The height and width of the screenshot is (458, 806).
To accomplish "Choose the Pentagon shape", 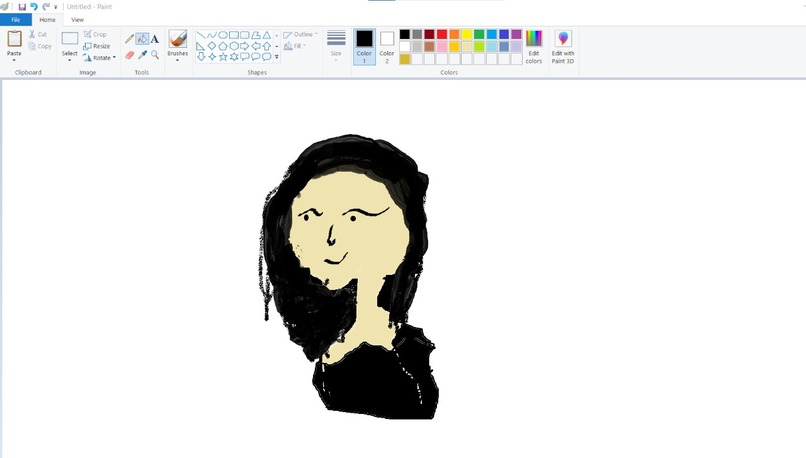I will (223, 46).
